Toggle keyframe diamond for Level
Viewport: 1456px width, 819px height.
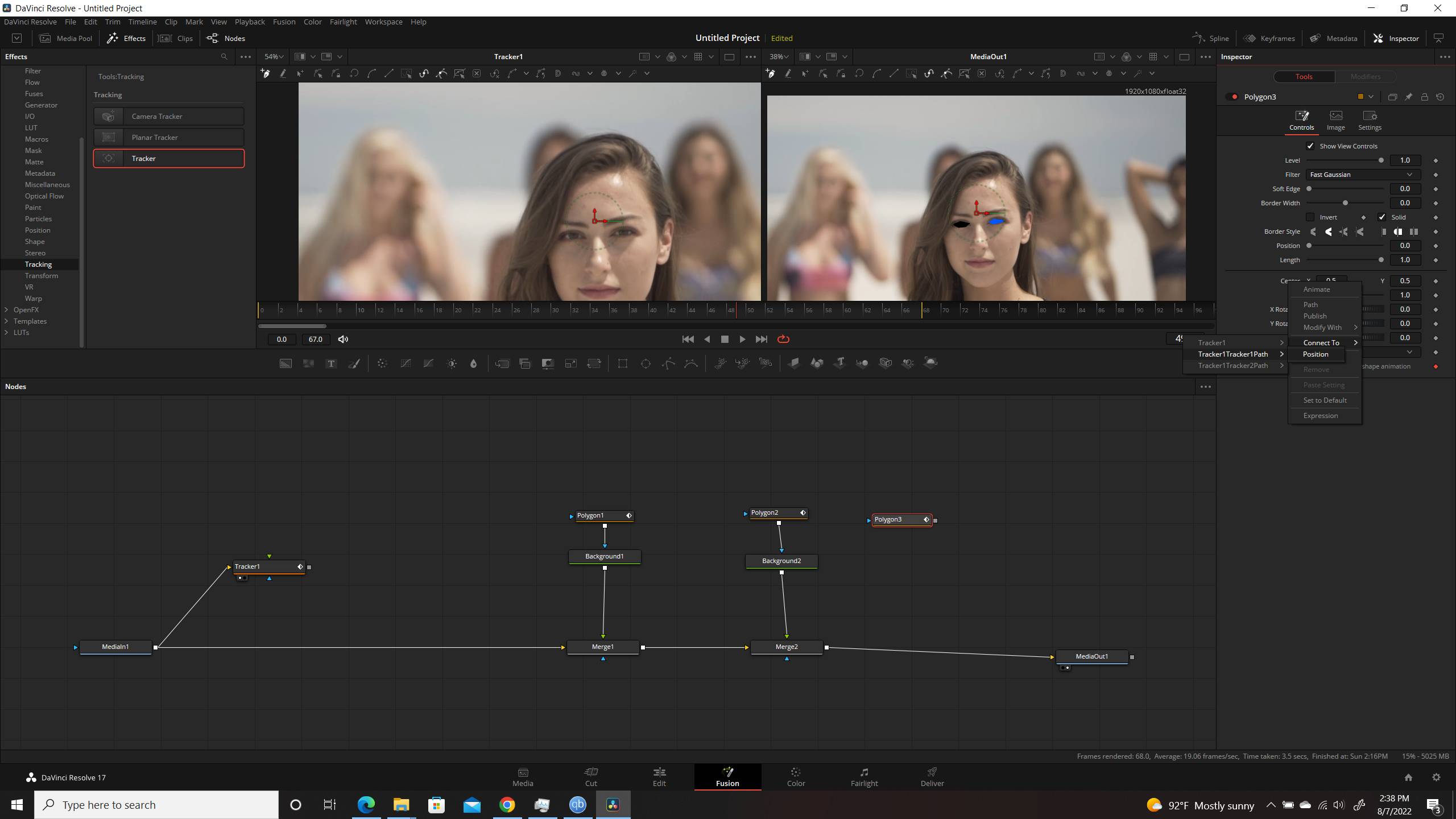pyautogui.click(x=1436, y=160)
